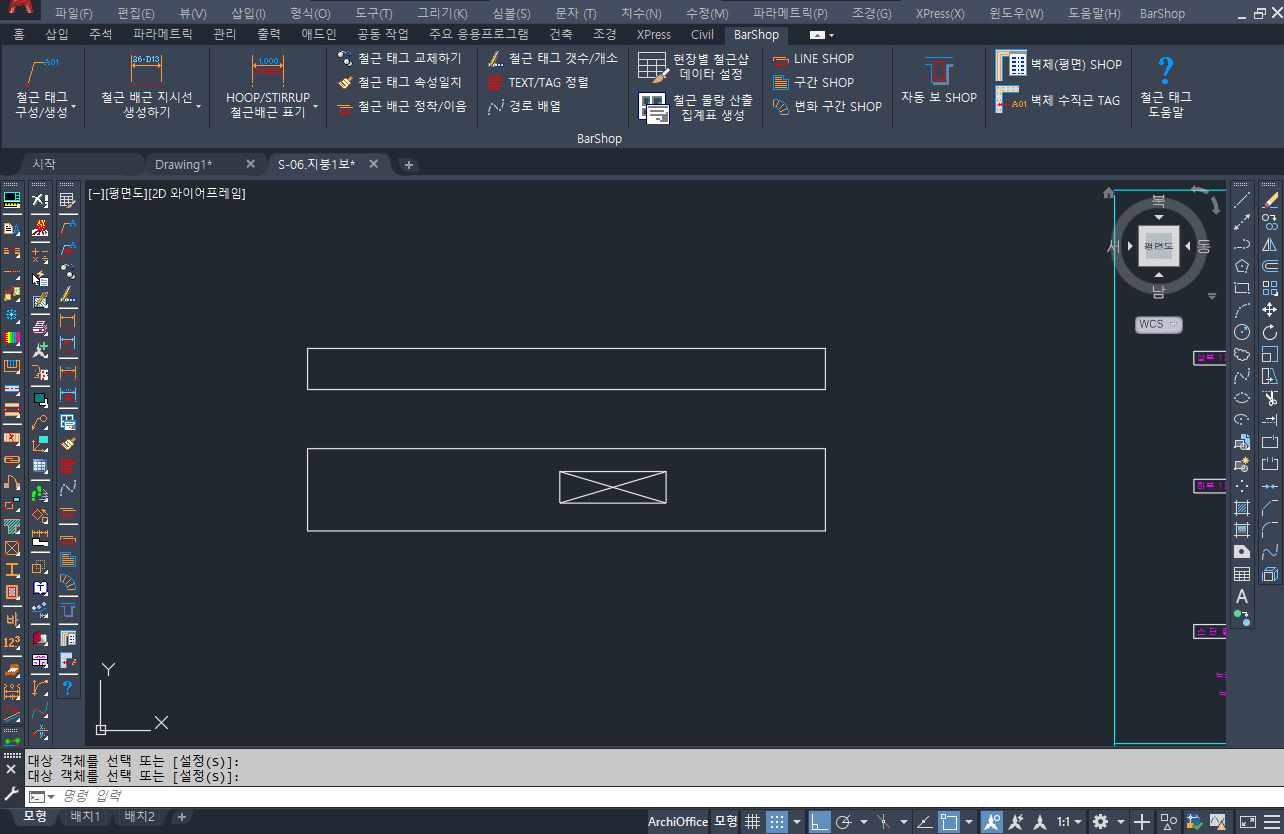
Task: Click the Rotate tool icon
Action: [x=1270, y=332]
